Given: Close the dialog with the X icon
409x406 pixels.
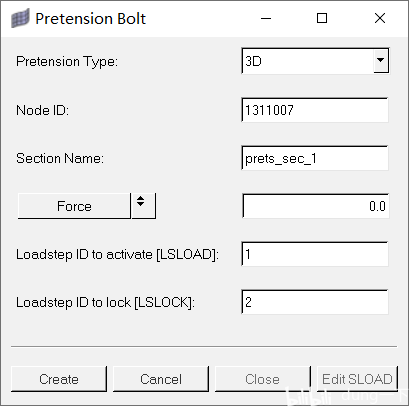Looking at the screenshot, I should pyautogui.click(x=380, y=18).
